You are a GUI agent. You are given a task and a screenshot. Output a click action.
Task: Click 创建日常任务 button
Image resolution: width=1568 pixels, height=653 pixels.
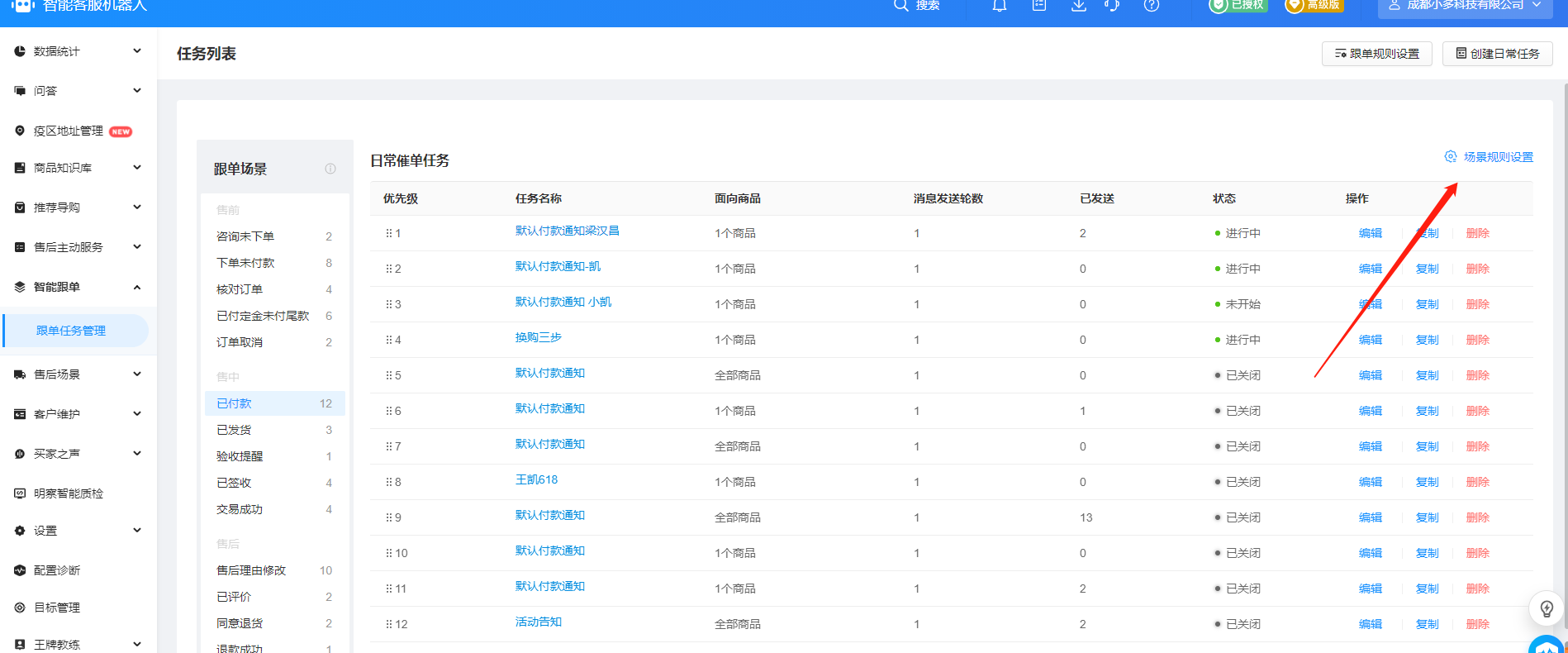click(1498, 54)
